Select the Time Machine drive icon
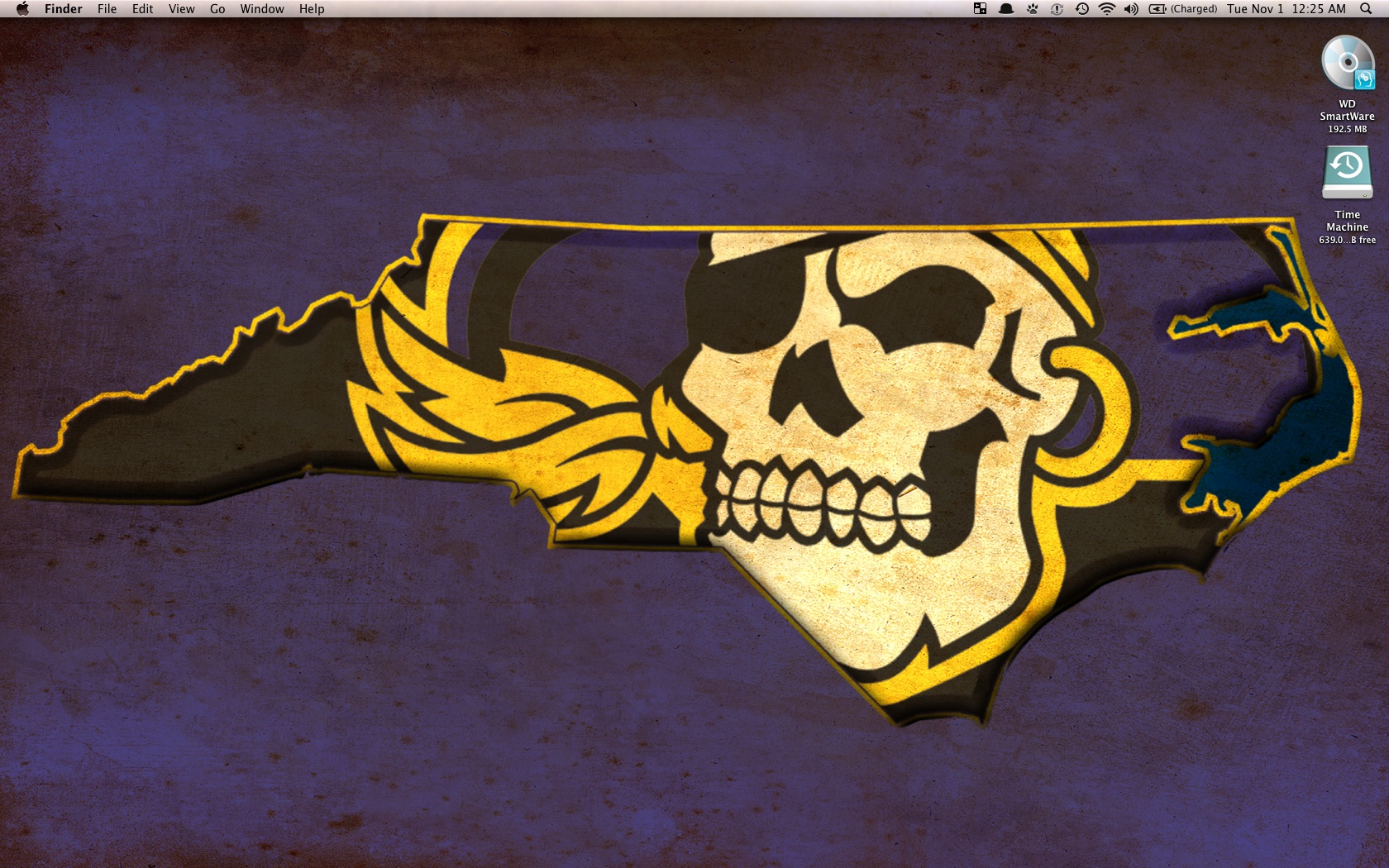1389x868 pixels. click(x=1348, y=173)
